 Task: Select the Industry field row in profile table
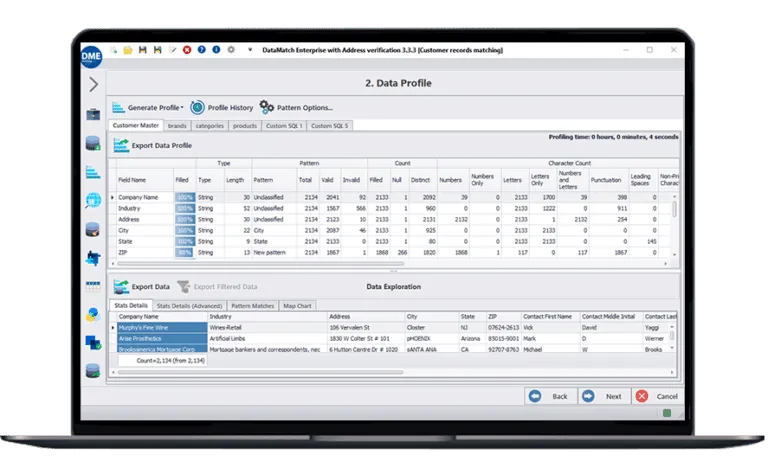(x=390, y=208)
